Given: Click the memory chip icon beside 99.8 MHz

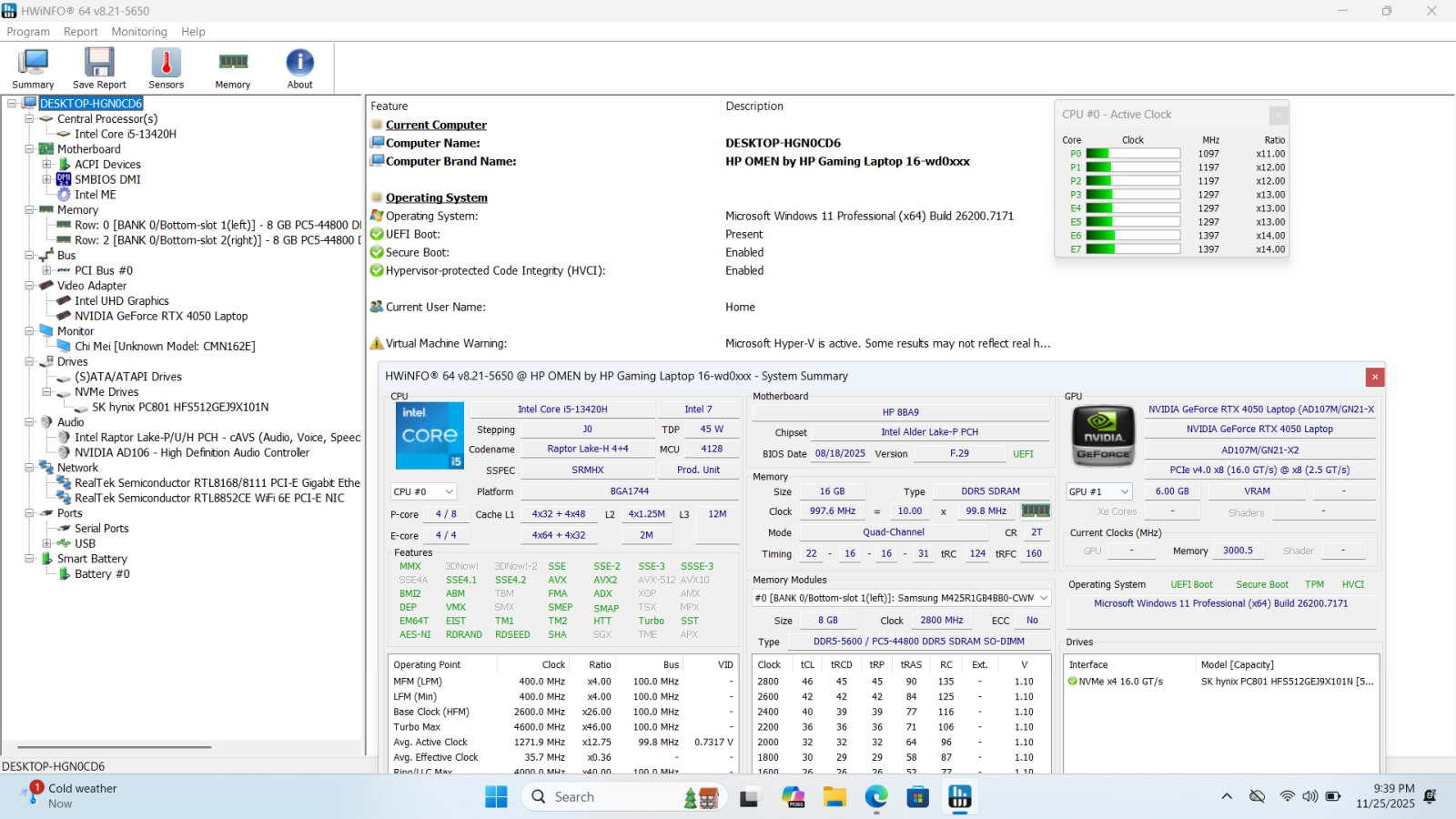Looking at the screenshot, I should click(1036, 511).
